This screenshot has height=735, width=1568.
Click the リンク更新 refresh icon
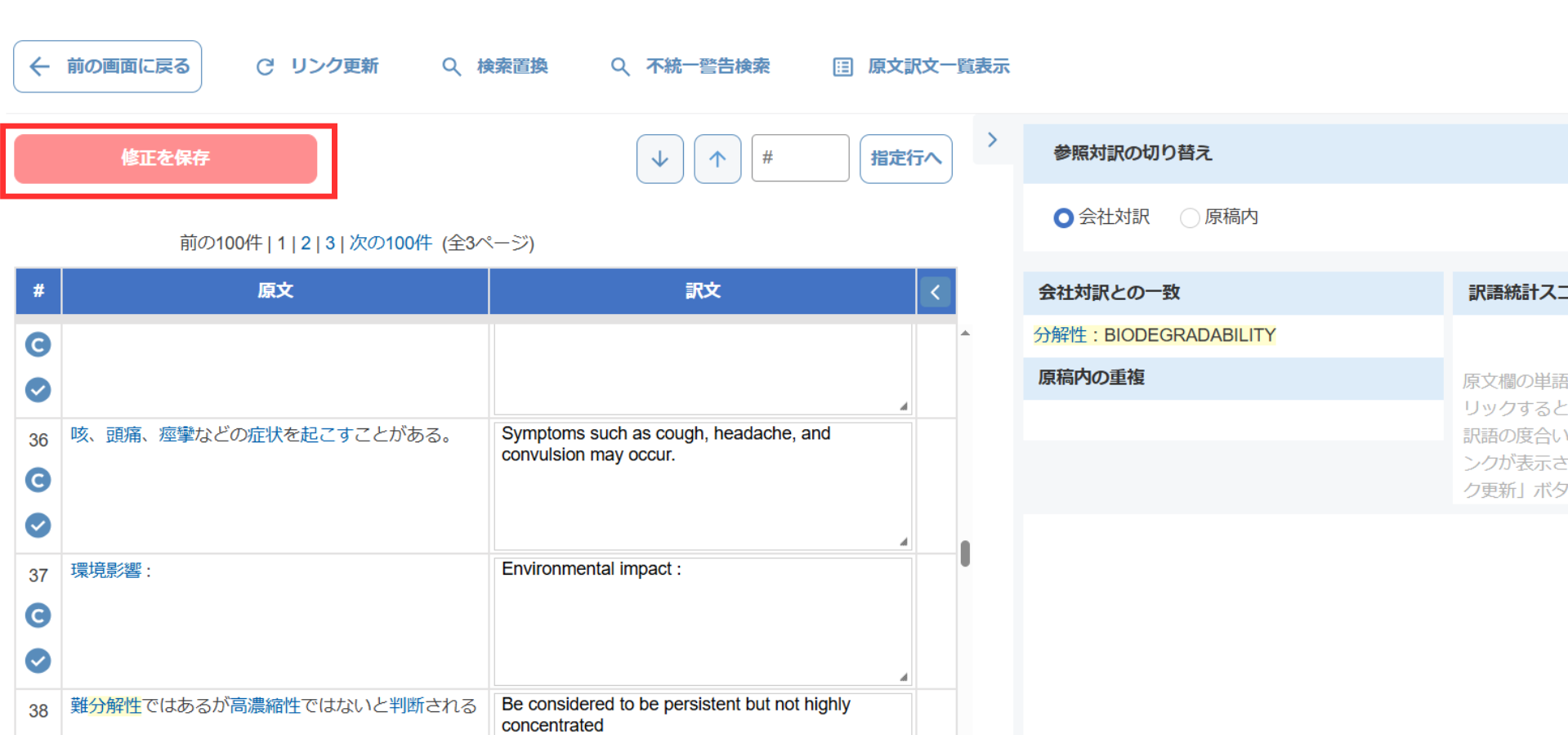tap(265, 66)
